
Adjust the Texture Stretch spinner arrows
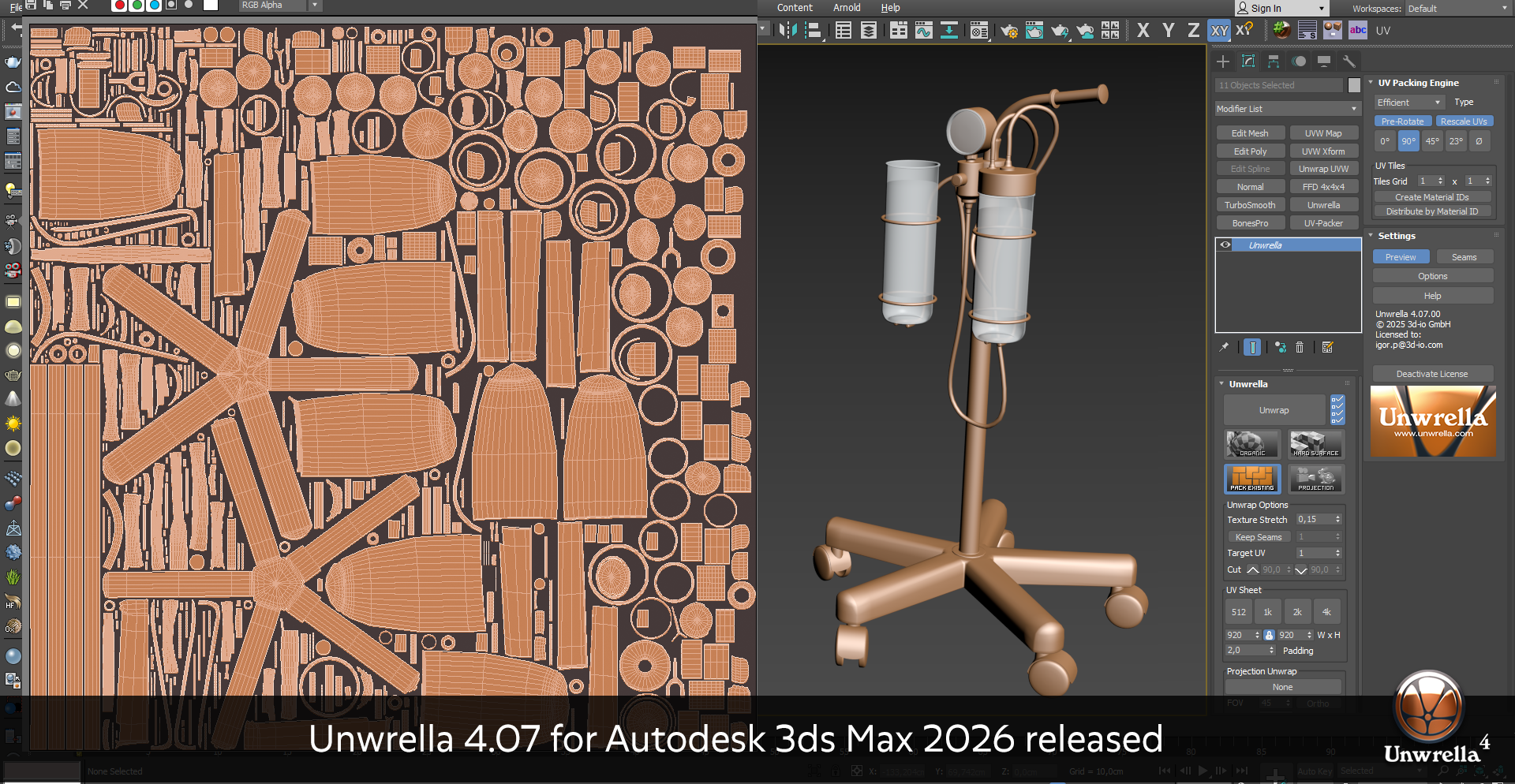(x=1337, y=520)
